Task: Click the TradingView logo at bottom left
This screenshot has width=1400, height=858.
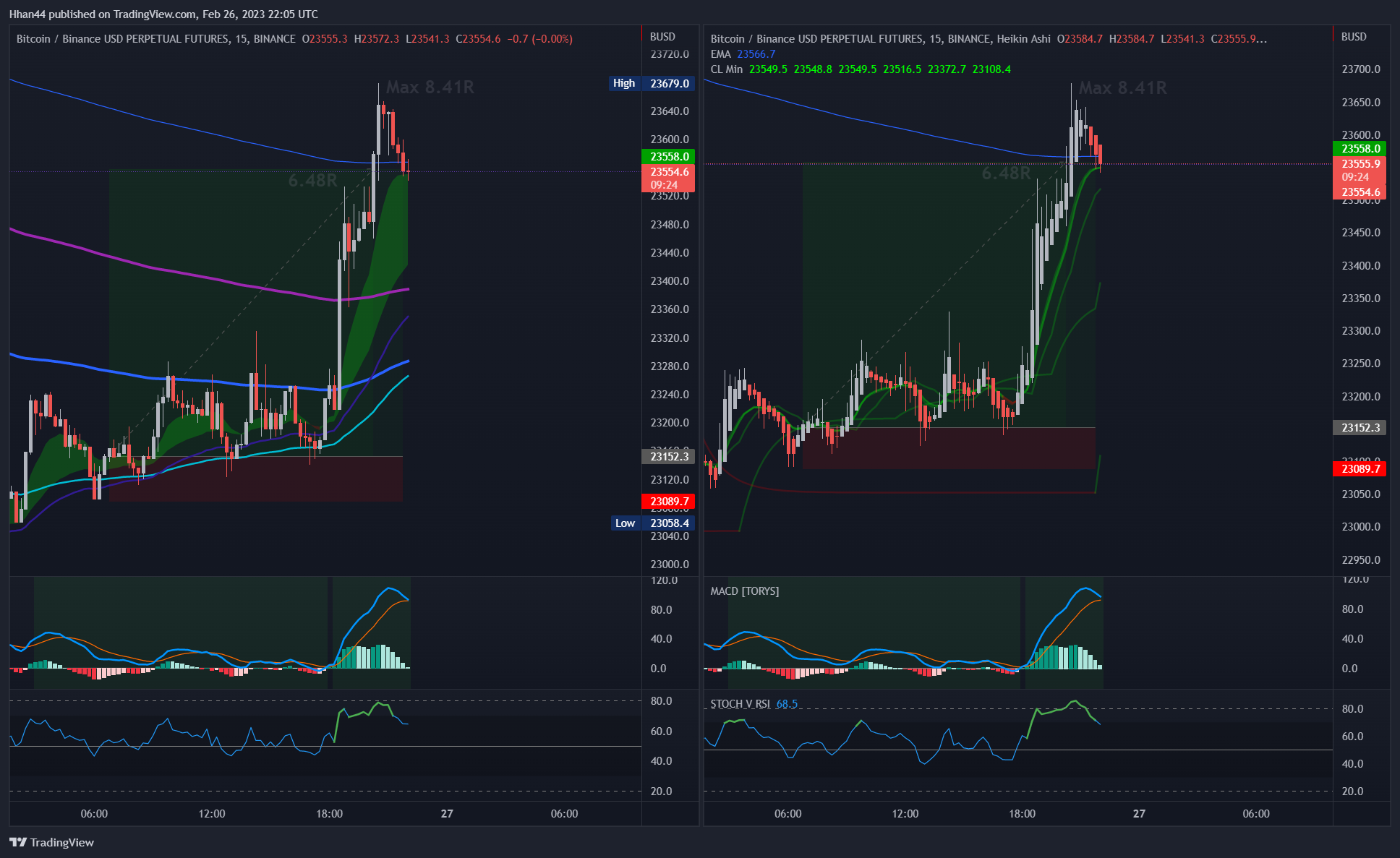Action: [51, 842]
